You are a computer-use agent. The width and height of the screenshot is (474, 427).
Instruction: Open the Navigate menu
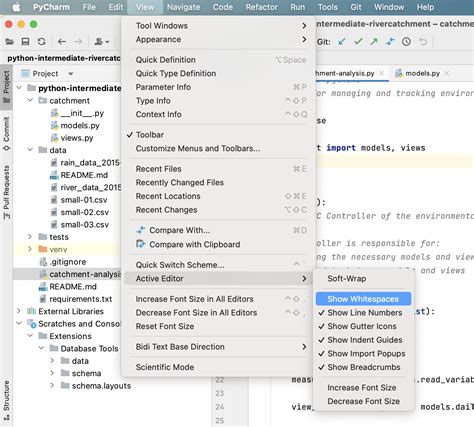183,7
